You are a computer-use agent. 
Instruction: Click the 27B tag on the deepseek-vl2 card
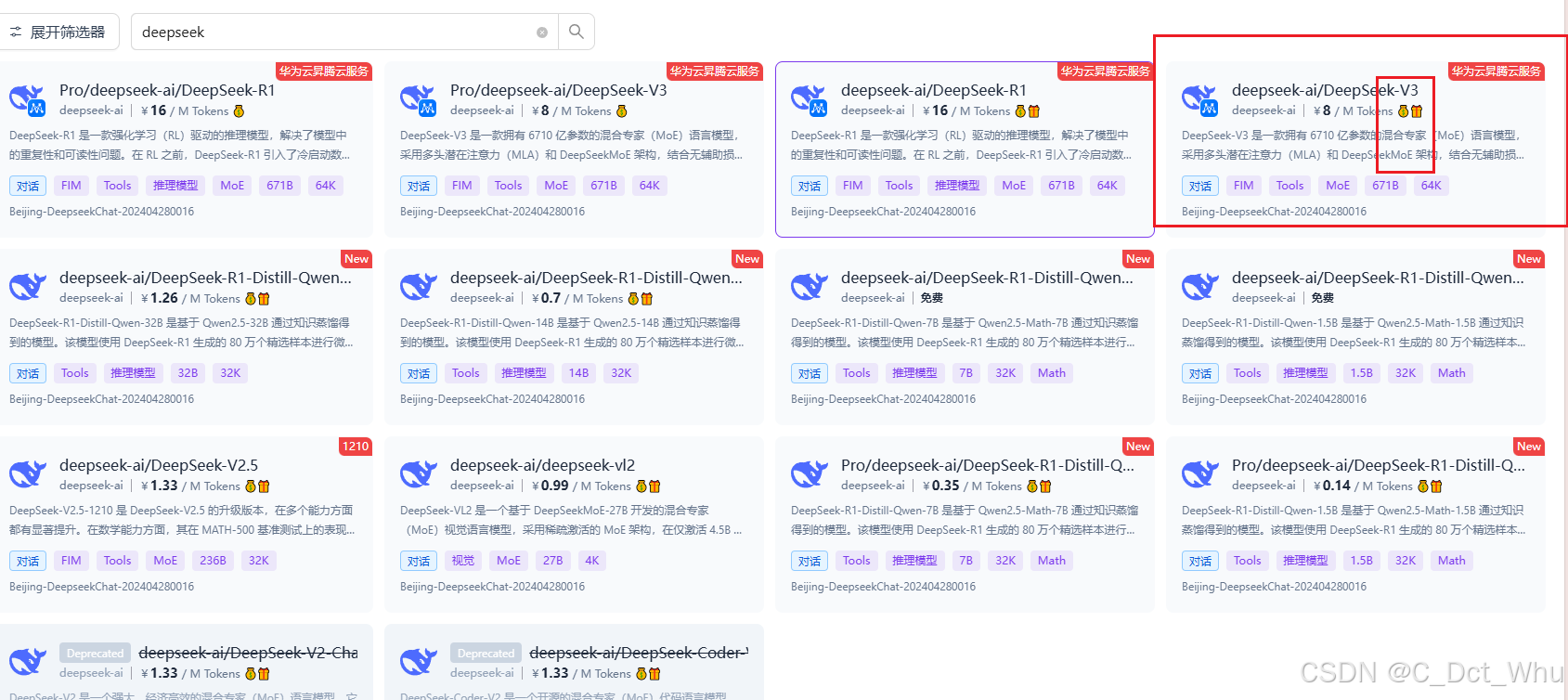point(553,561)
